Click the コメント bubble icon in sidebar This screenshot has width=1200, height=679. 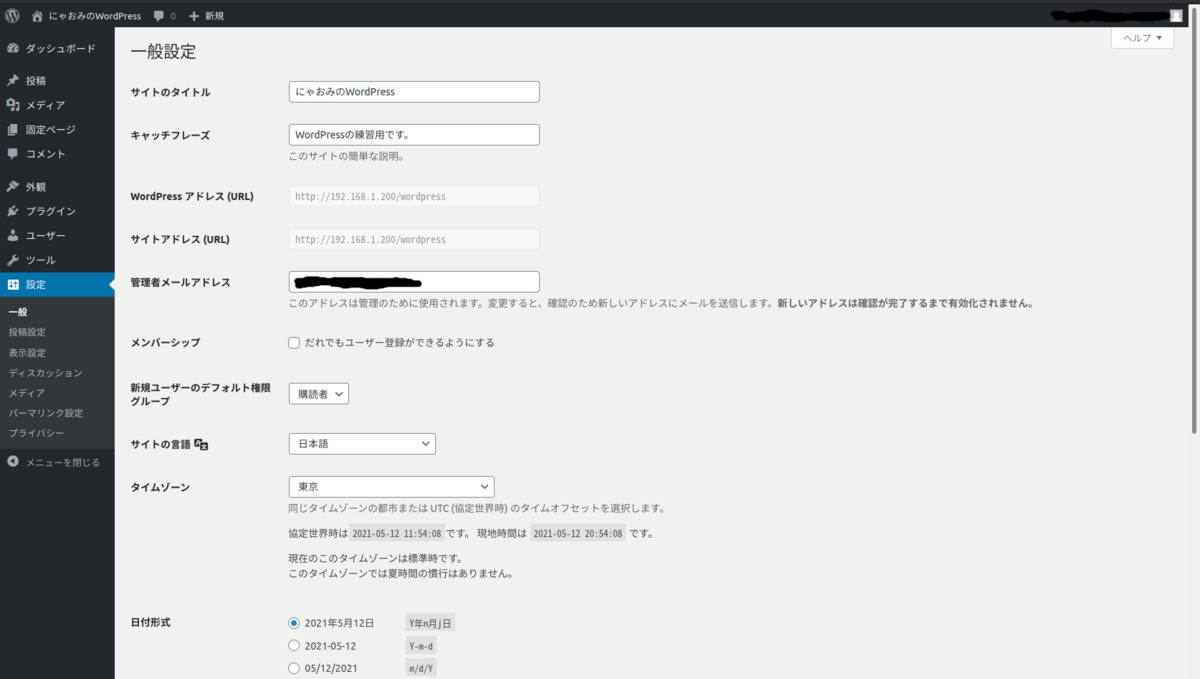[x=13, y=154]
